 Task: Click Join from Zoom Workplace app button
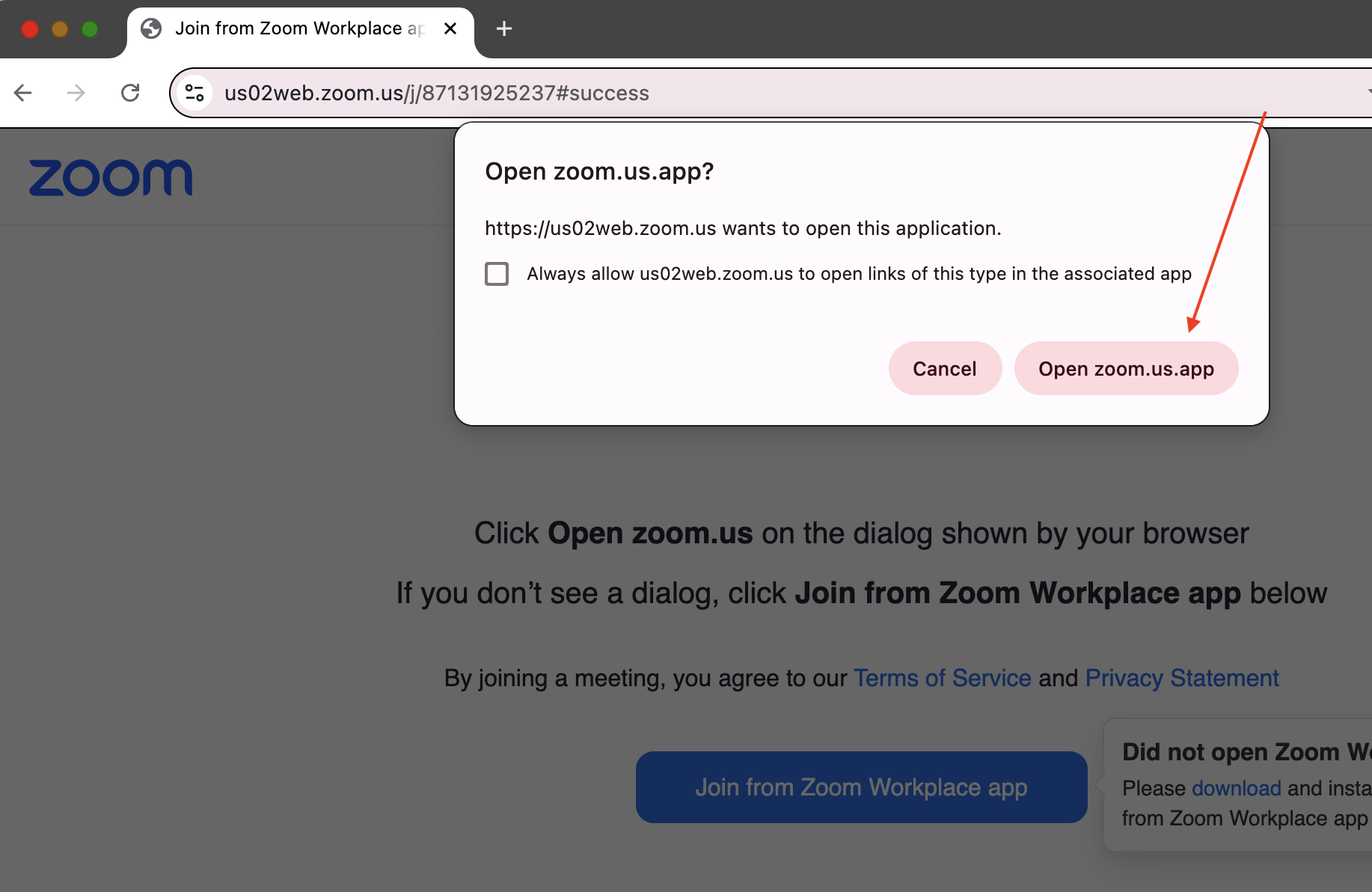coord(861,787)
